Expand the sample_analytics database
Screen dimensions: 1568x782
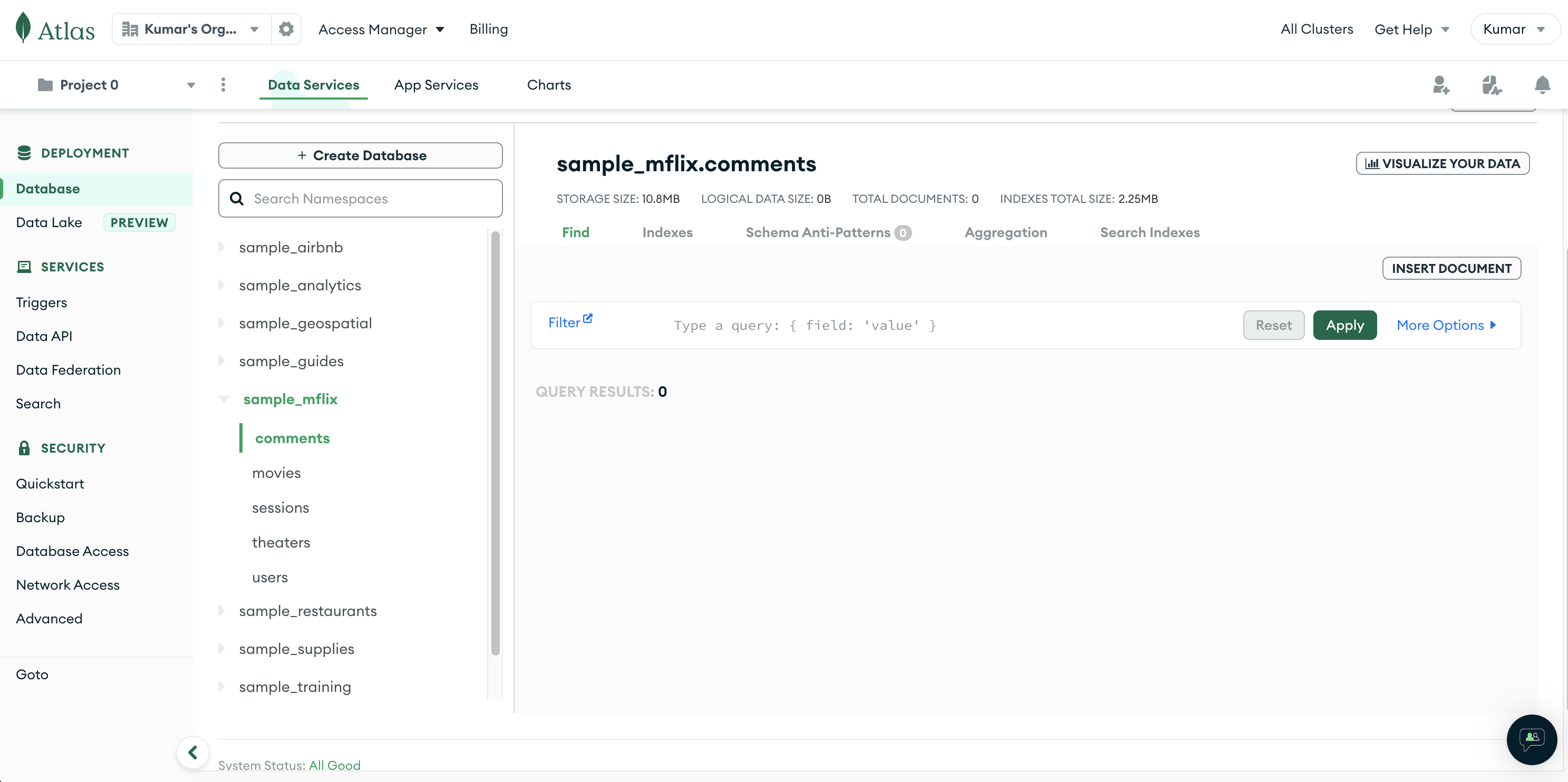coord(221,285)
